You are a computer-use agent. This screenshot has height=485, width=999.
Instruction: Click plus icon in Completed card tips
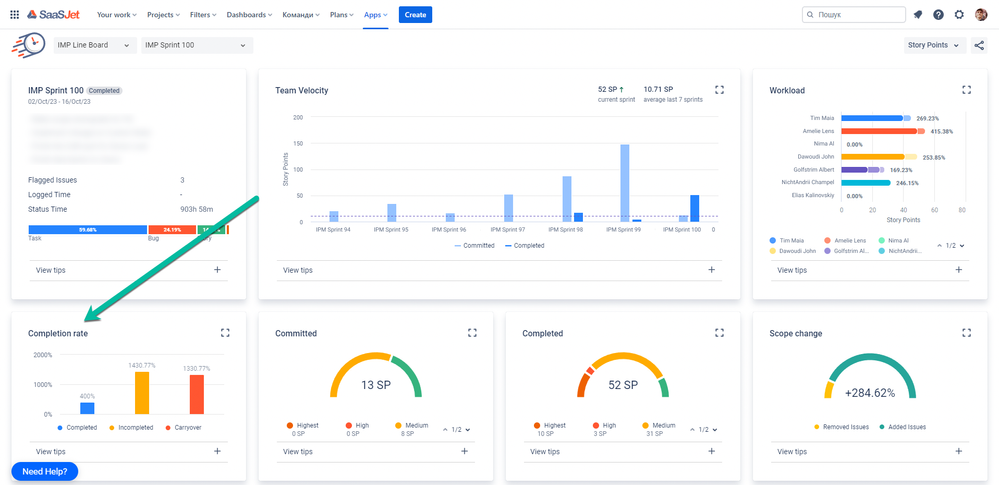click(712, 451)
